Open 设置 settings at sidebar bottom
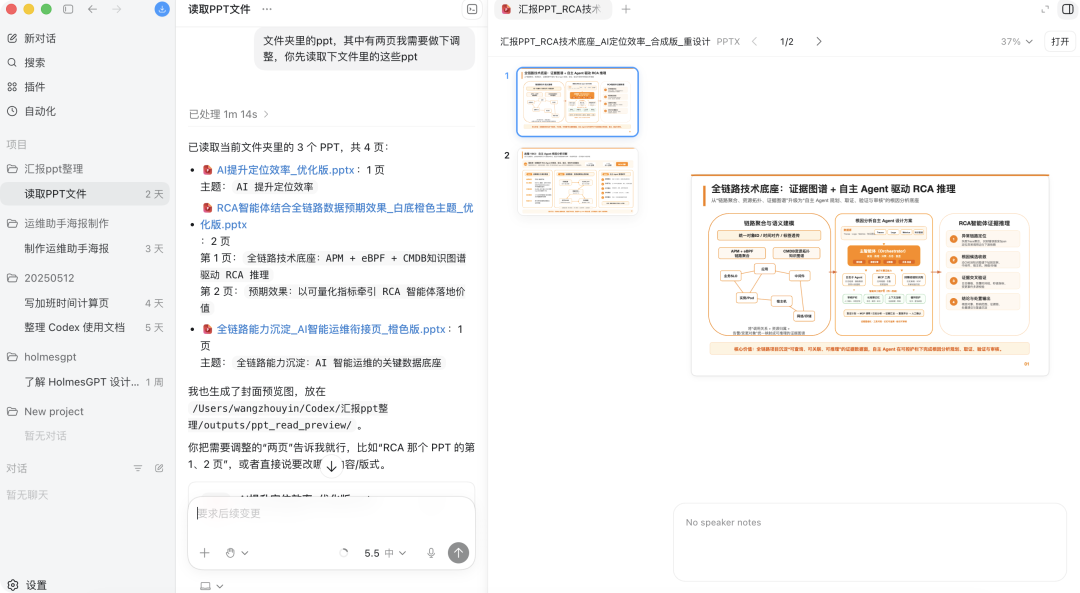The height and width of the screenshot is (593, 1080). point(28,585)
